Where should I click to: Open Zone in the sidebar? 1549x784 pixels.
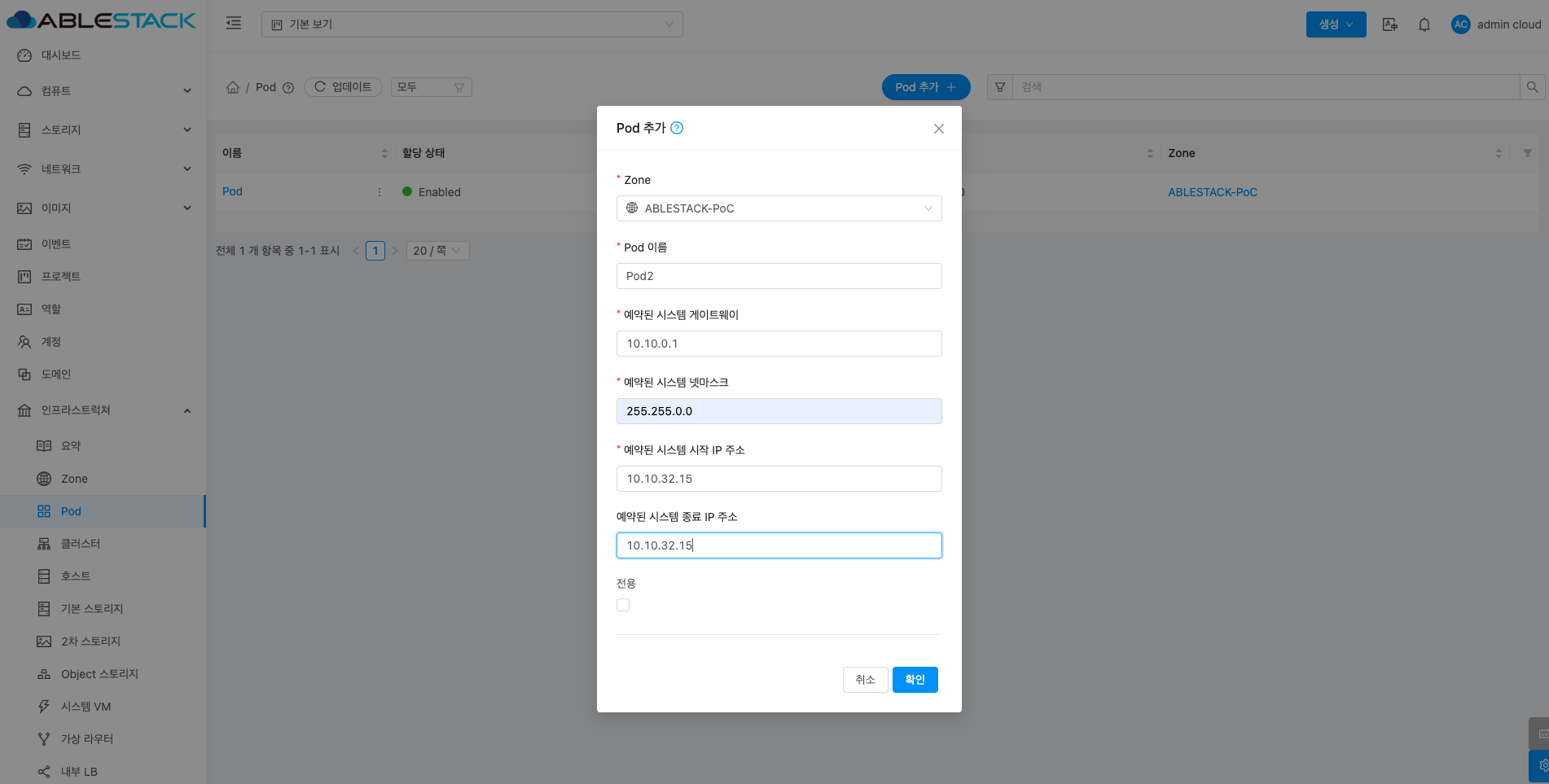[x=103, y=479]
